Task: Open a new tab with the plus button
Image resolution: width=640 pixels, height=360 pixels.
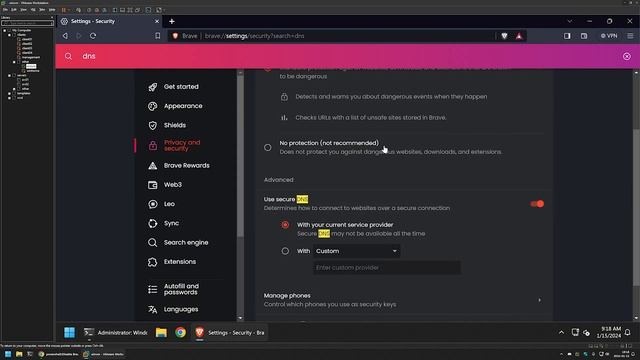Action: 172,21
